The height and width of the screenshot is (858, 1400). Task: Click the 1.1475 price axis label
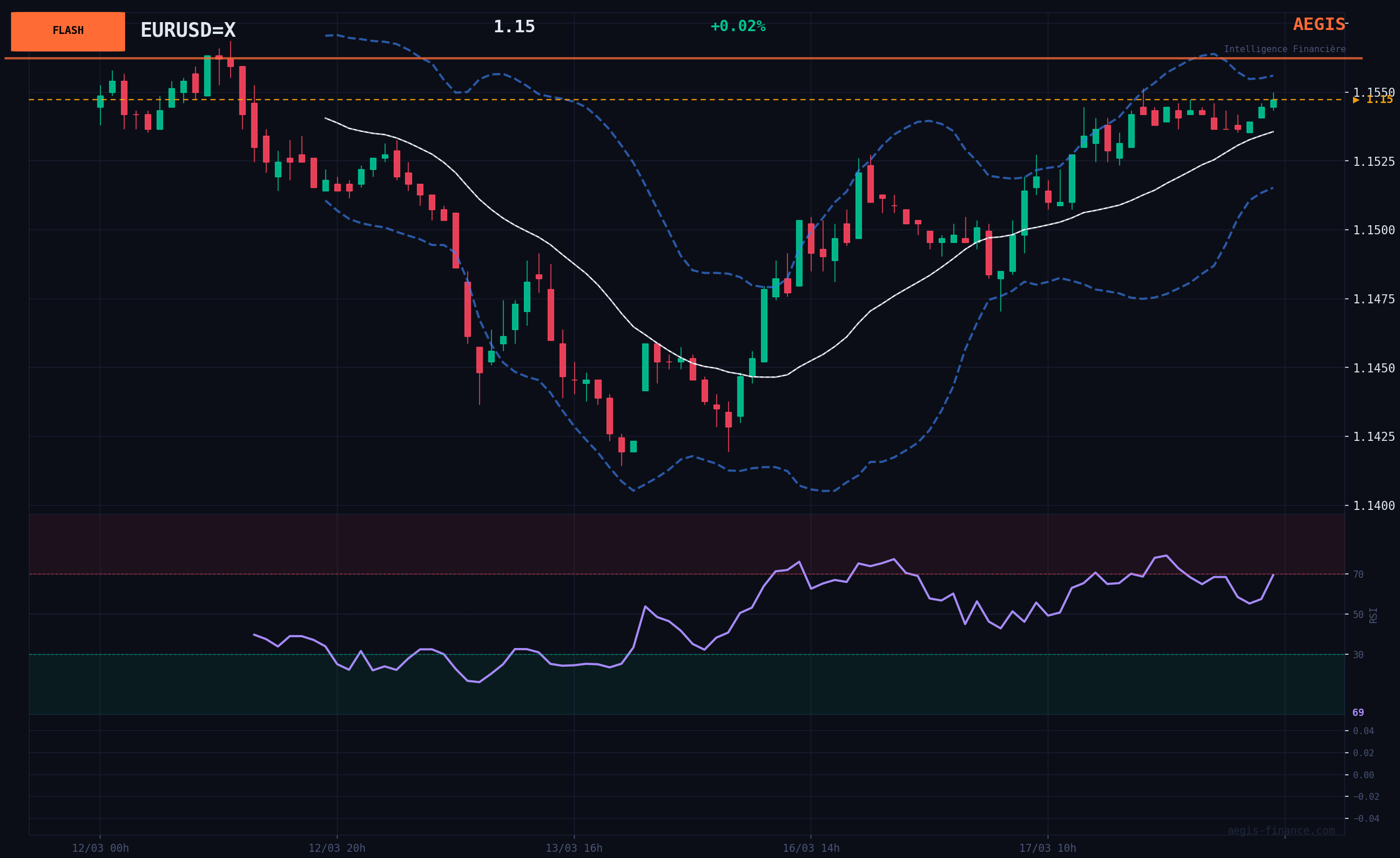[1373, 299]
